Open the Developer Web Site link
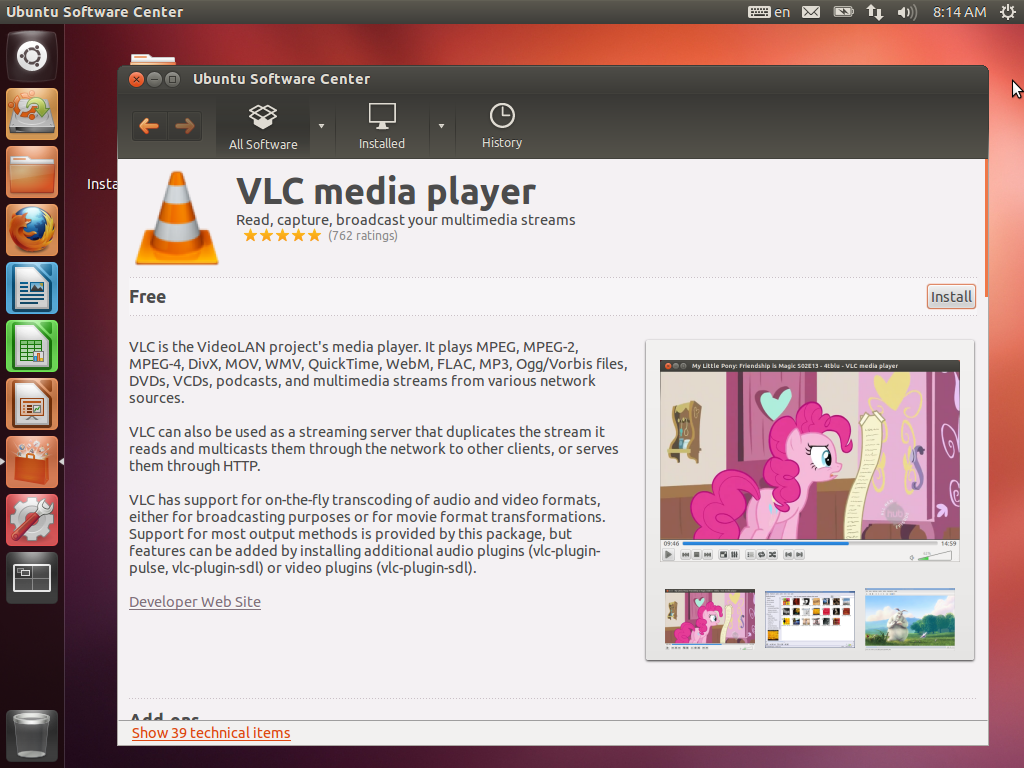1024x768 pixels. point(195,601)
